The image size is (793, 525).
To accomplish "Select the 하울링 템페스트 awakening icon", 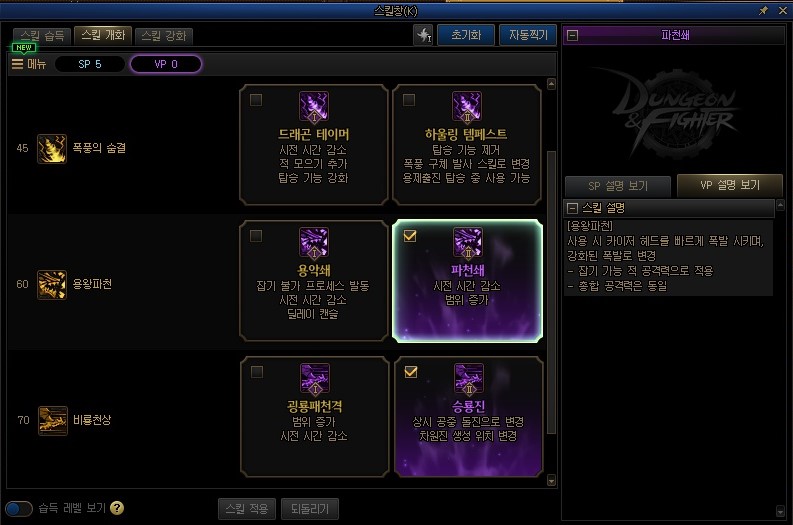I will point(466,107).
